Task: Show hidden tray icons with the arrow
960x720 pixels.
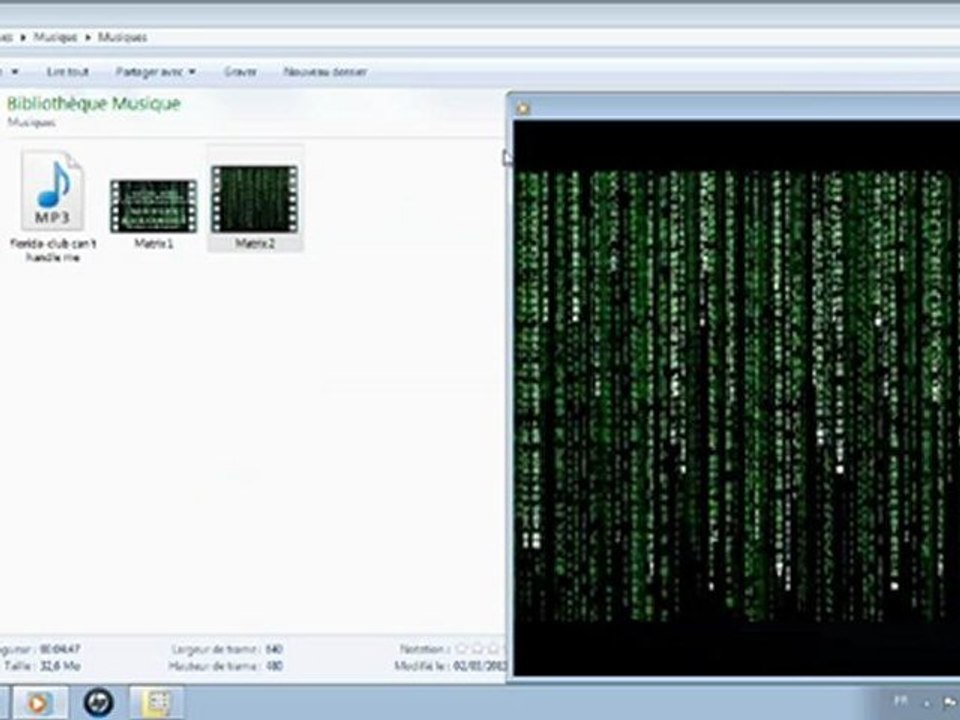Action: click(x=926, y=703)
